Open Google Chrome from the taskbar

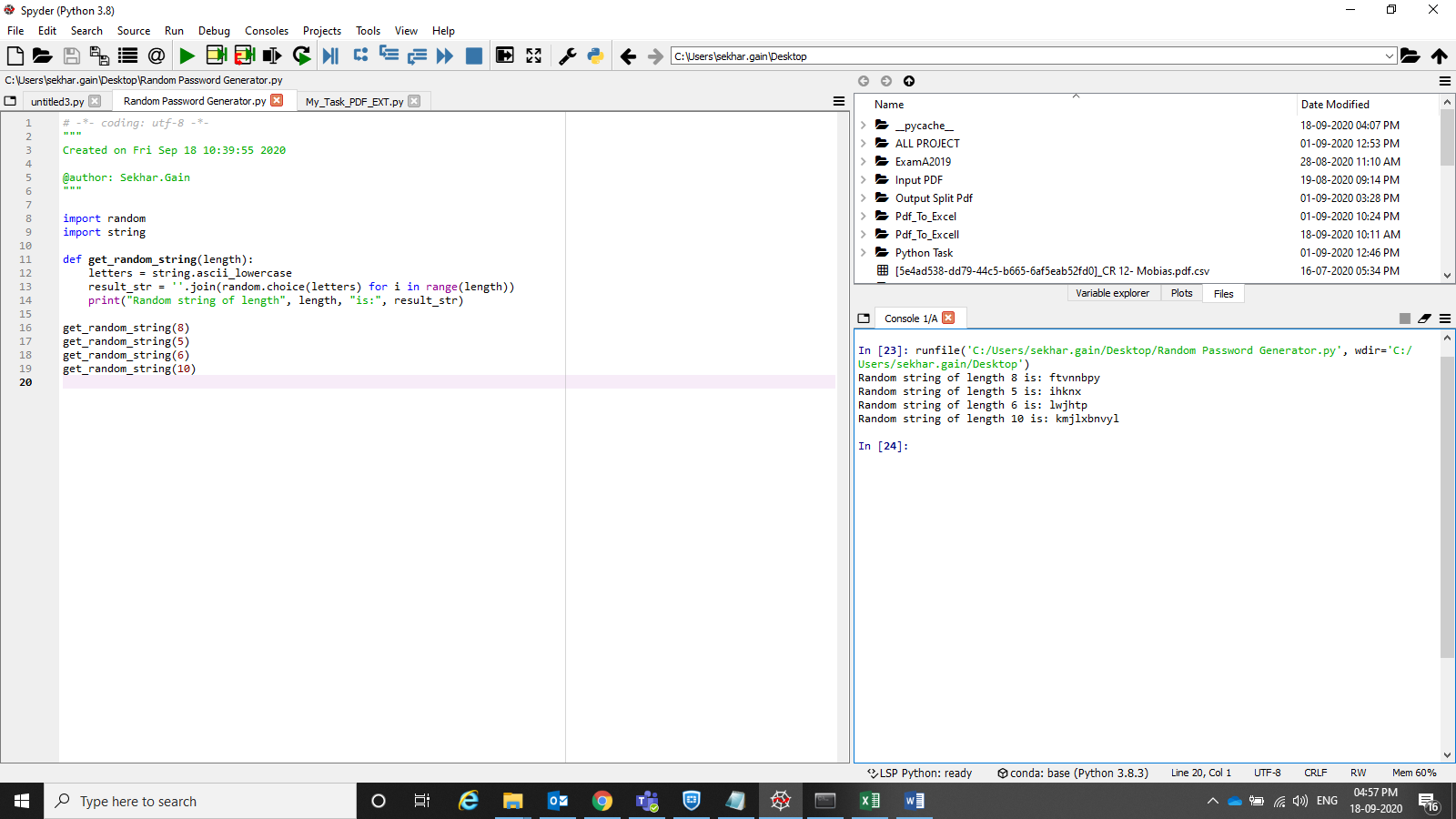coord(602,801)
